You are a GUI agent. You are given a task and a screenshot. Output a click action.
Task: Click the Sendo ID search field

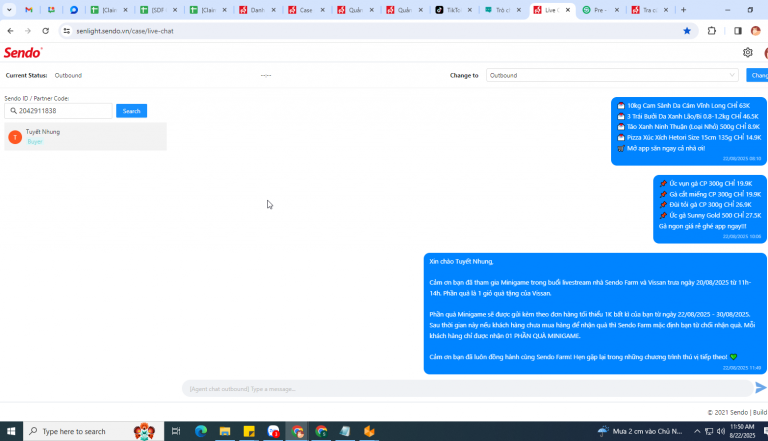pyautogui.click(x=59, y=111)
